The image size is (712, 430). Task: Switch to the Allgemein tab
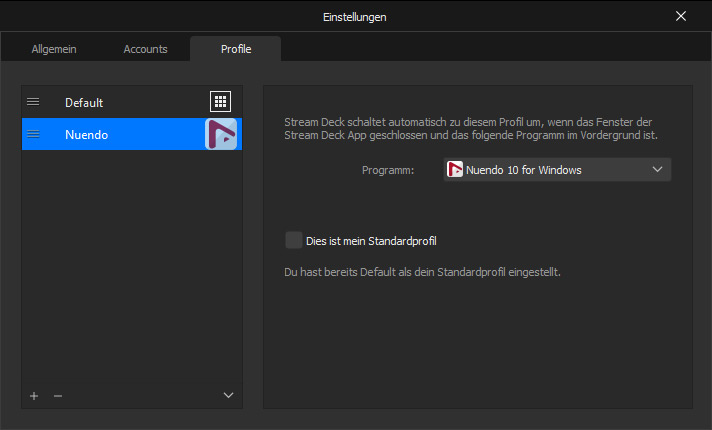click(x=54, y=48)
